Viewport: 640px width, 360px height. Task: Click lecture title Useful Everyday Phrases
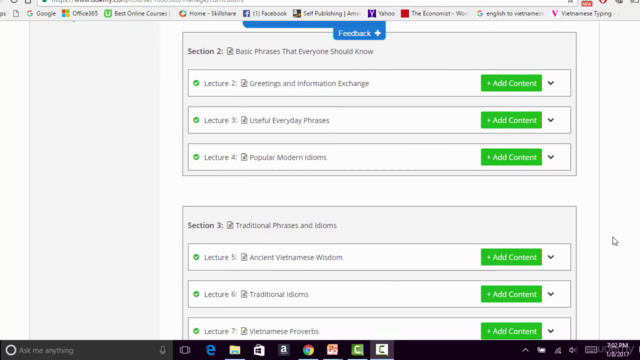289,120
